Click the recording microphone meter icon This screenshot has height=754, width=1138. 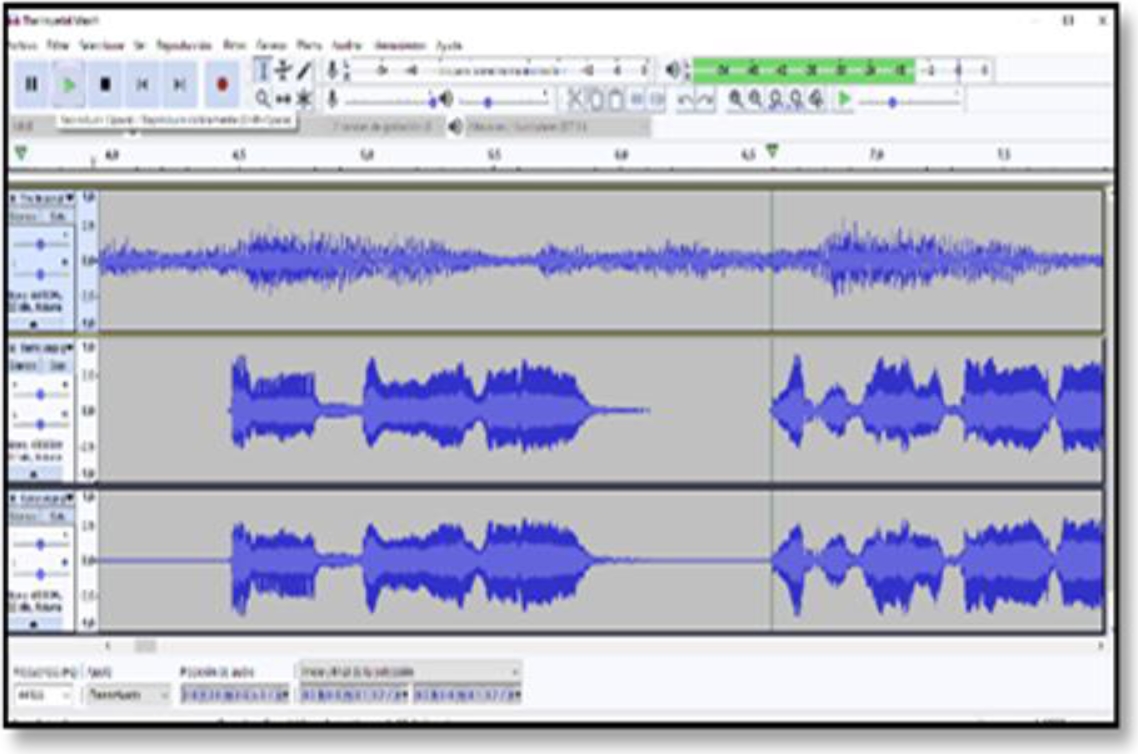point(331,68)
